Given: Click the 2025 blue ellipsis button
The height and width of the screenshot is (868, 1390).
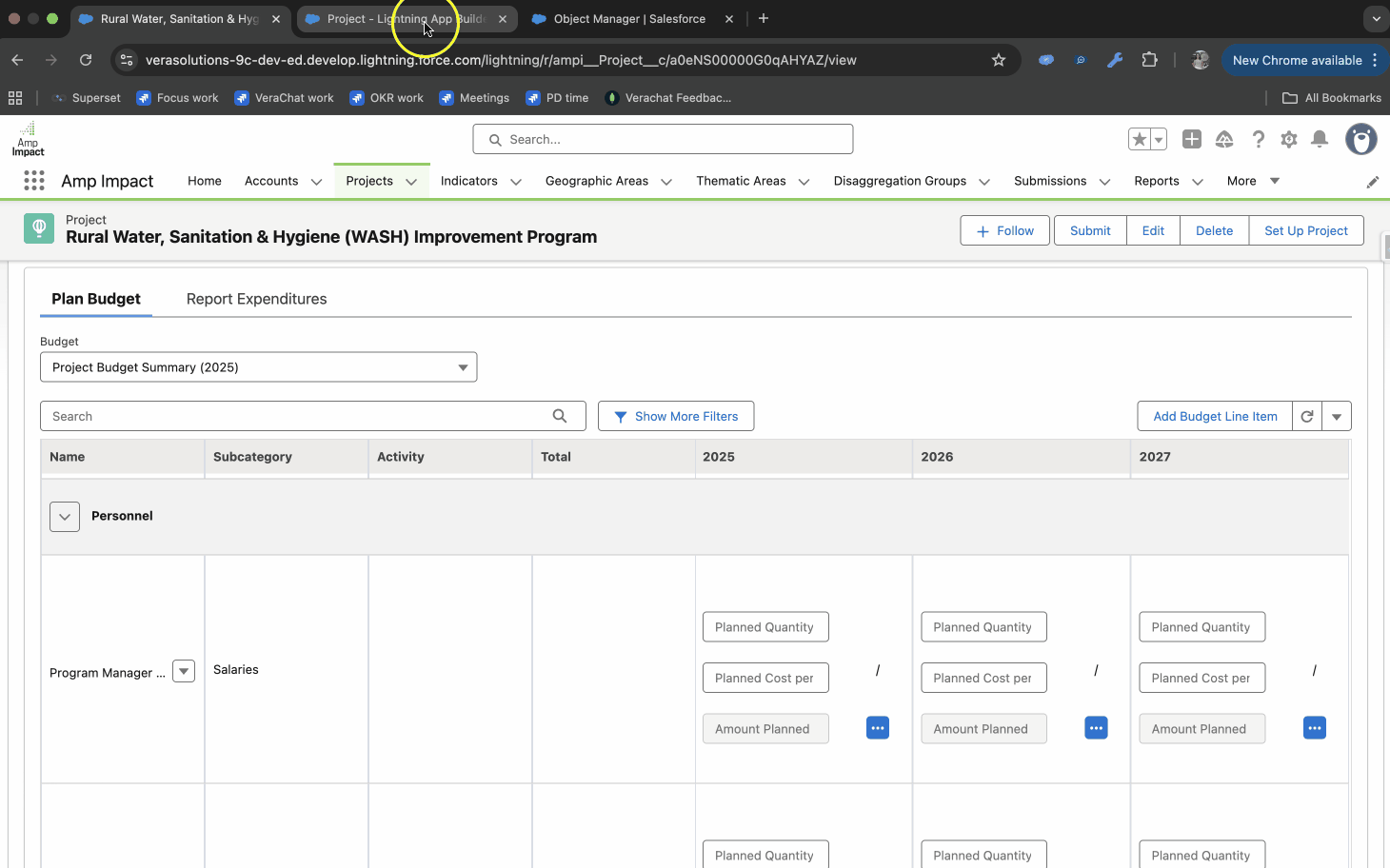Looking at the screenshot, I should [x=878, y=728].
